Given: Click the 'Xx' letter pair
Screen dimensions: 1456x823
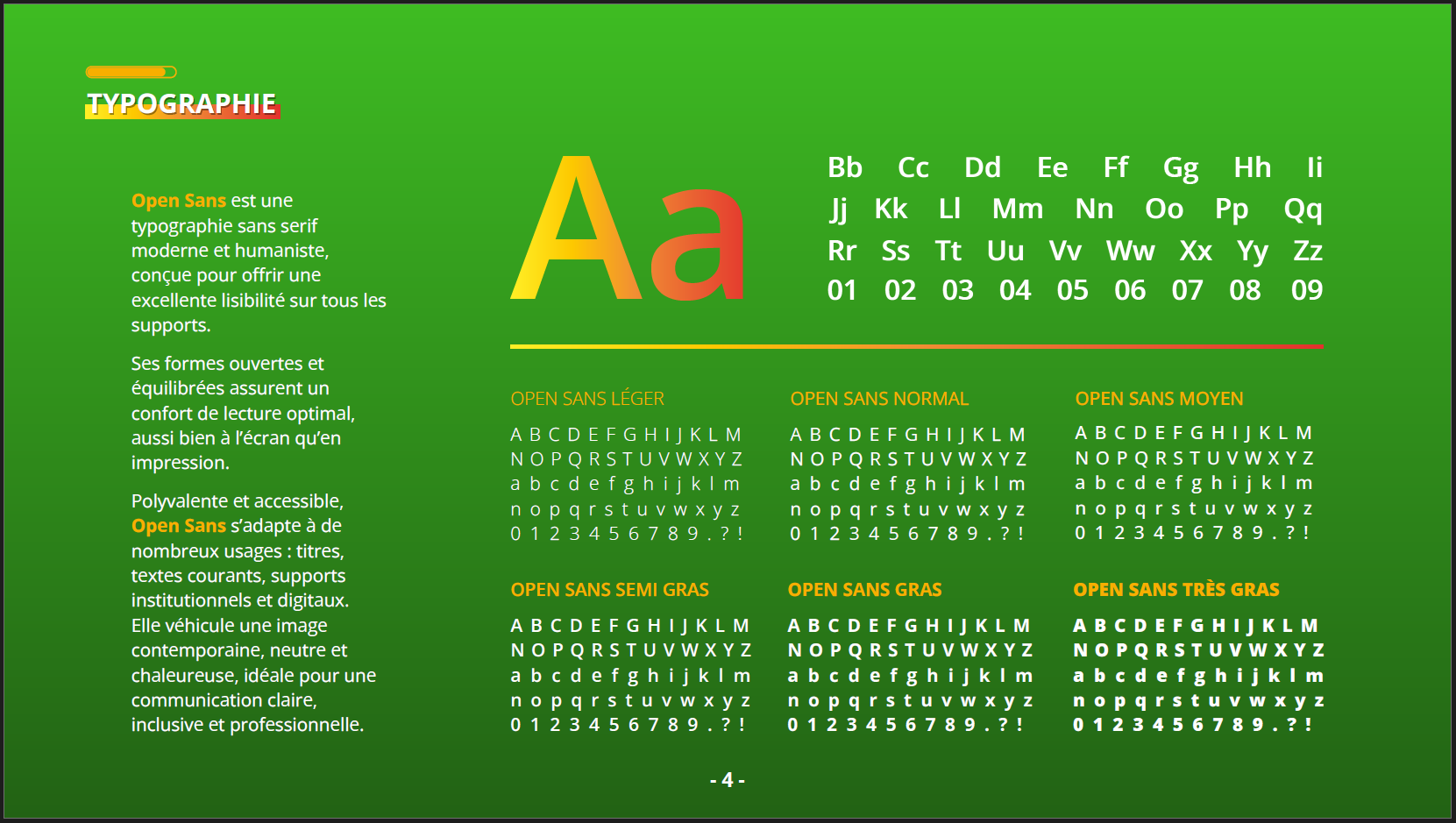Looking at the screenshot, I should [x=1196, y=251].
